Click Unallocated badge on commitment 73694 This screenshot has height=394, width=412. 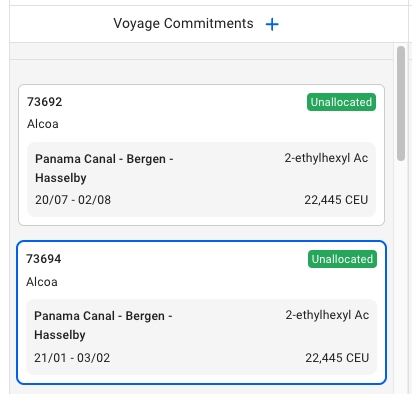tap(342, 259)
